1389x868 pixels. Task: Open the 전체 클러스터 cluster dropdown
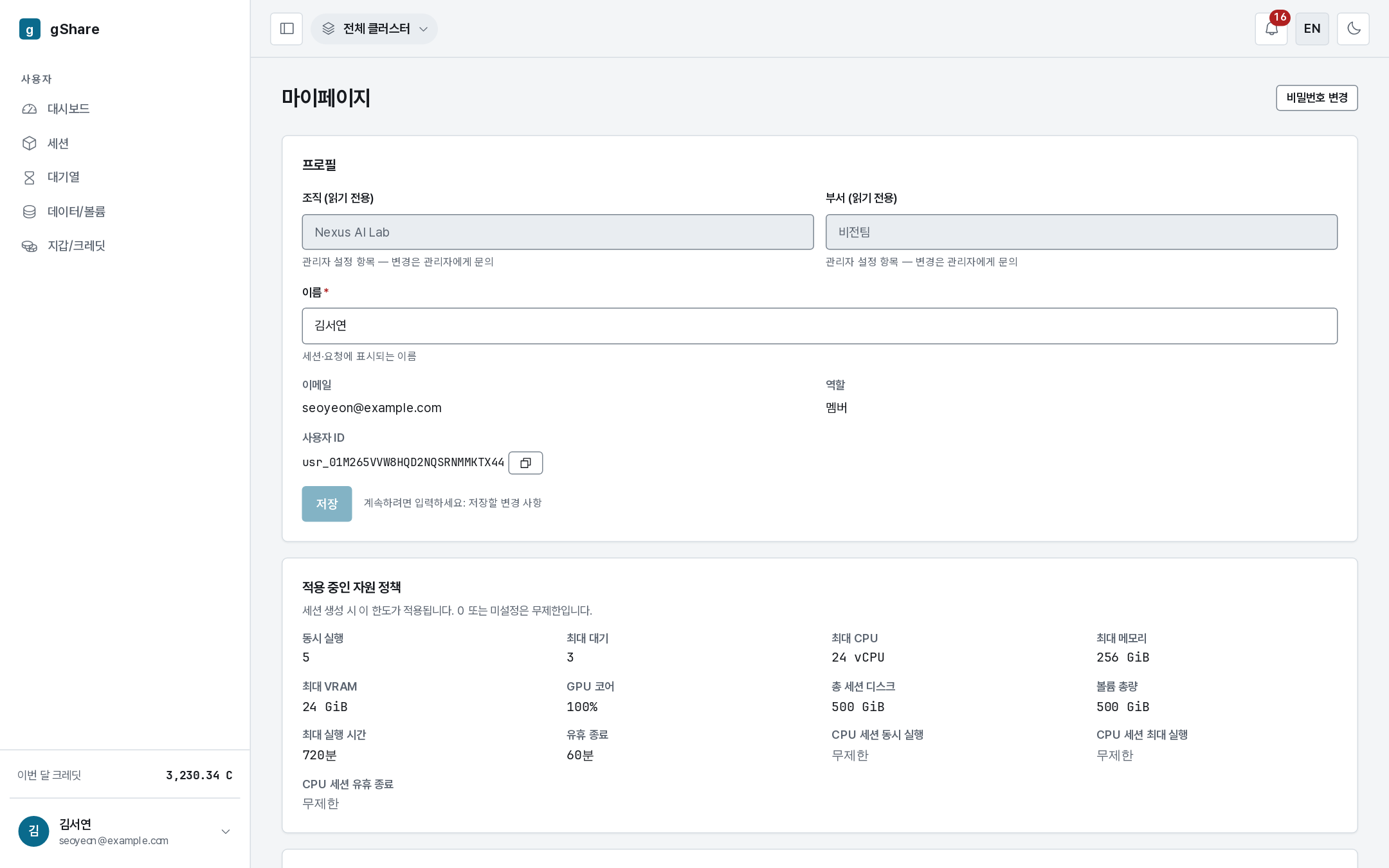[x=374, y=29]
